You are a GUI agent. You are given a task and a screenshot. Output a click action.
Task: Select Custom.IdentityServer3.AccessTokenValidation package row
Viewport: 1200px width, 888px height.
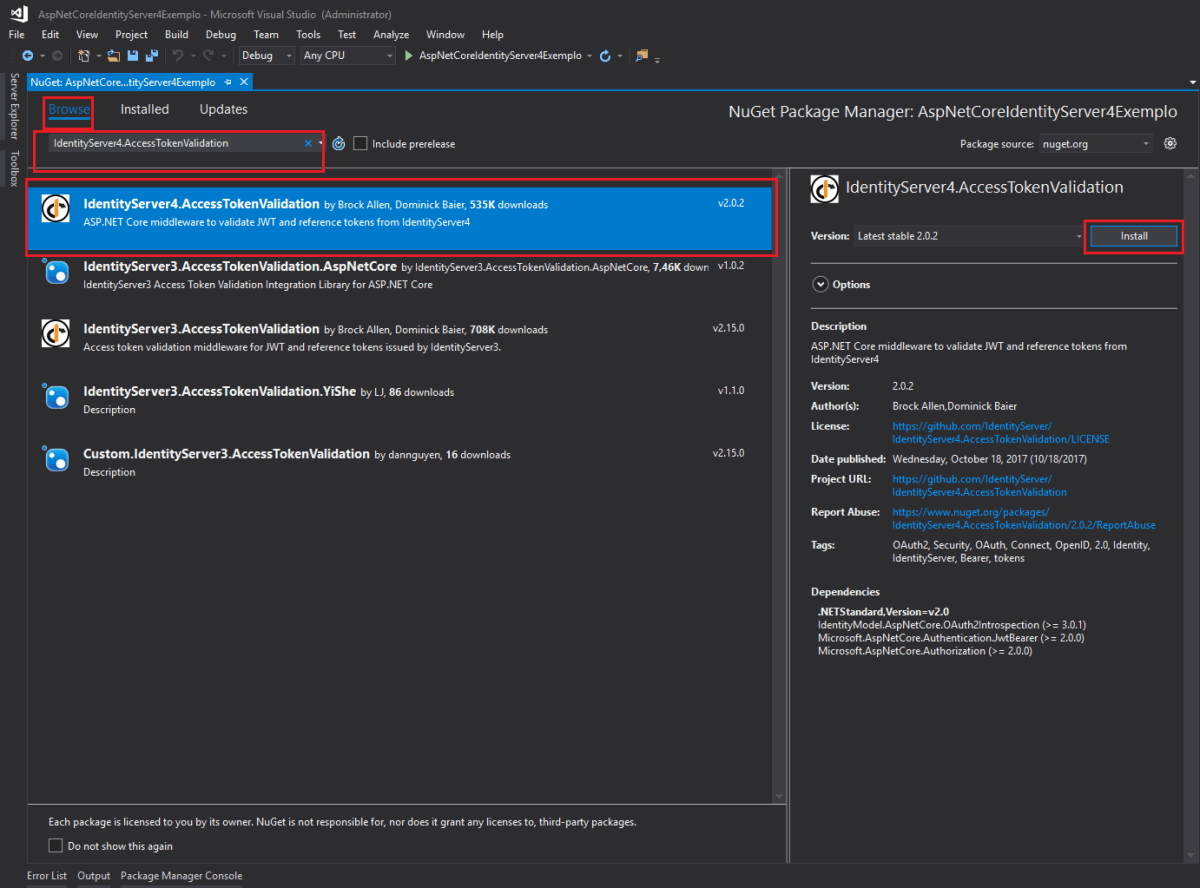400,462
